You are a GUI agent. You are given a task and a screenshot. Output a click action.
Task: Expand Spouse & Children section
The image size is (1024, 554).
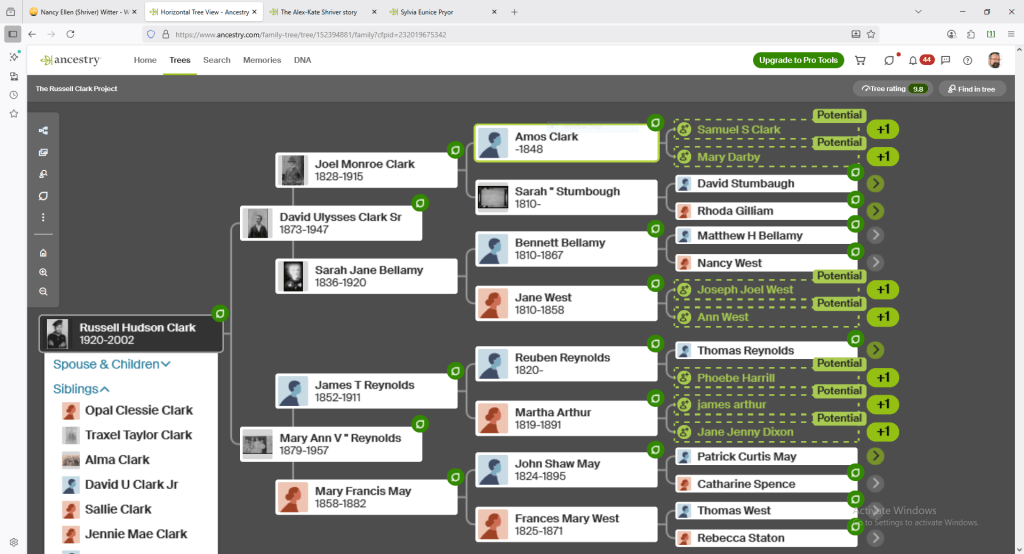112,365
